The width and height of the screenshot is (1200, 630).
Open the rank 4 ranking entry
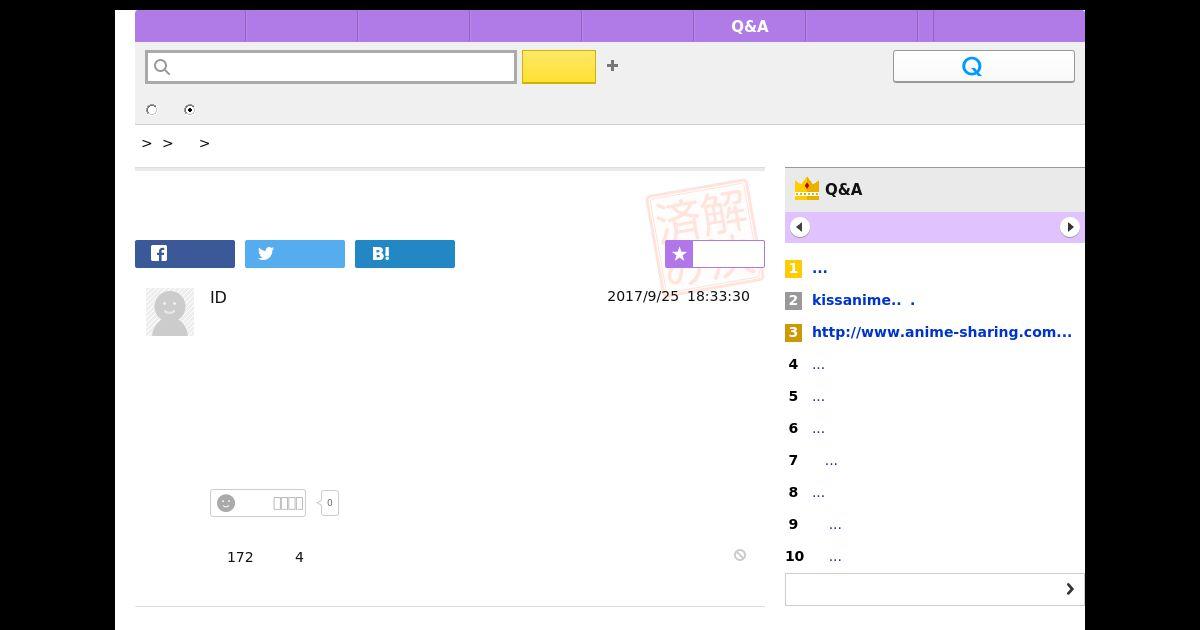coord(818,364)
